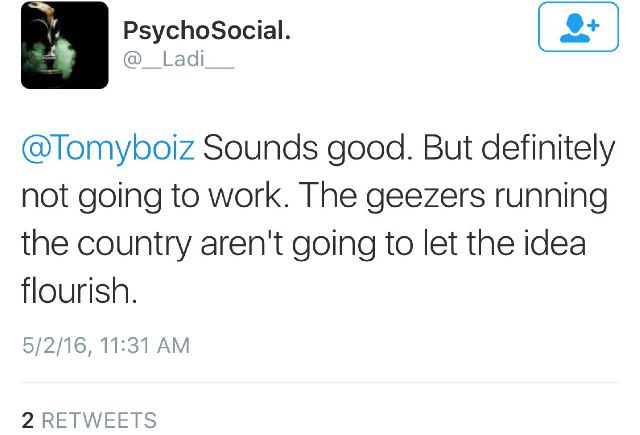Click the follow user icon button

click(578, 27)
